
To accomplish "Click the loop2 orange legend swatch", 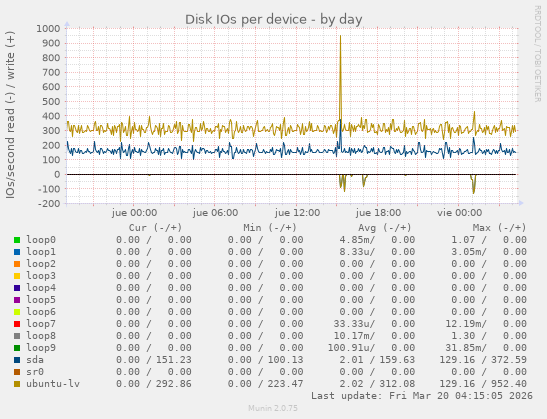I will click(x=17, y=264).
